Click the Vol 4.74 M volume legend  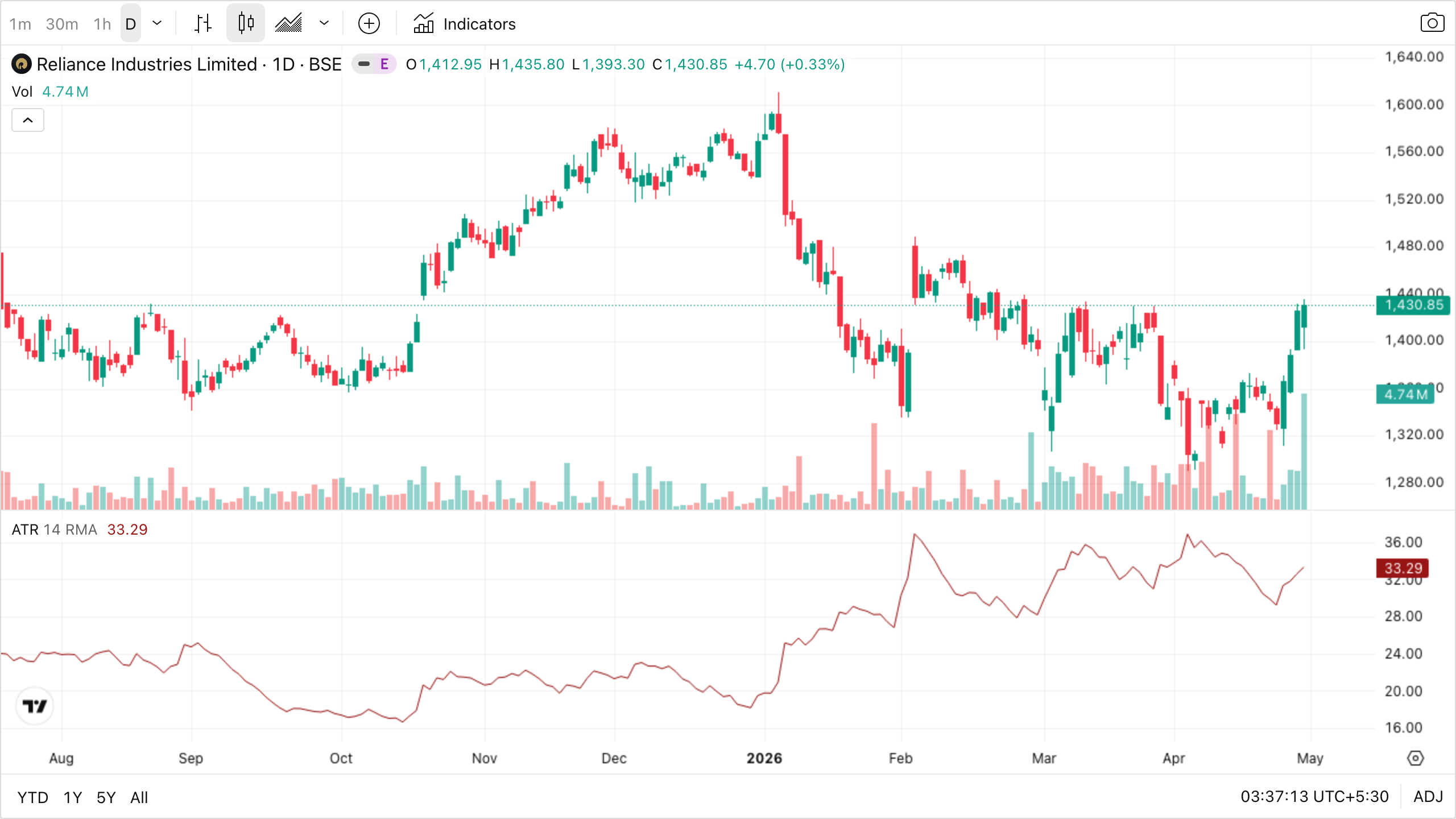click(x=50, y=92)
